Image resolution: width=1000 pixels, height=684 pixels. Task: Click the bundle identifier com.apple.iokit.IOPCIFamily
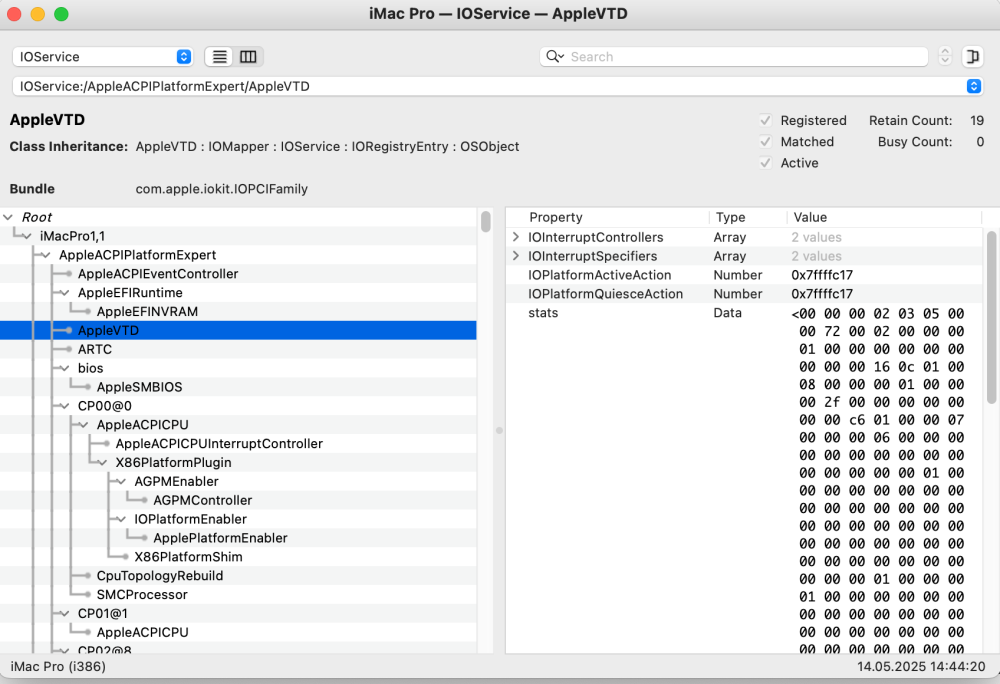[x=221, y=189]
